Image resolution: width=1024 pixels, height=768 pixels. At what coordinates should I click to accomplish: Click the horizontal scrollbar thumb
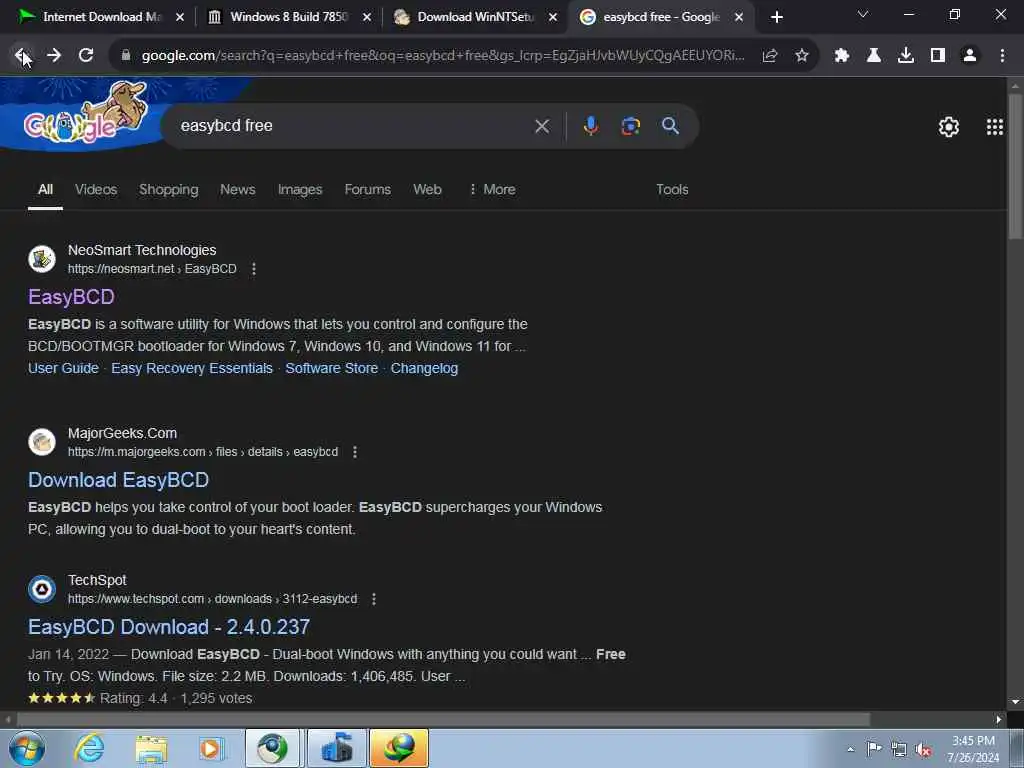coord(443,719)
